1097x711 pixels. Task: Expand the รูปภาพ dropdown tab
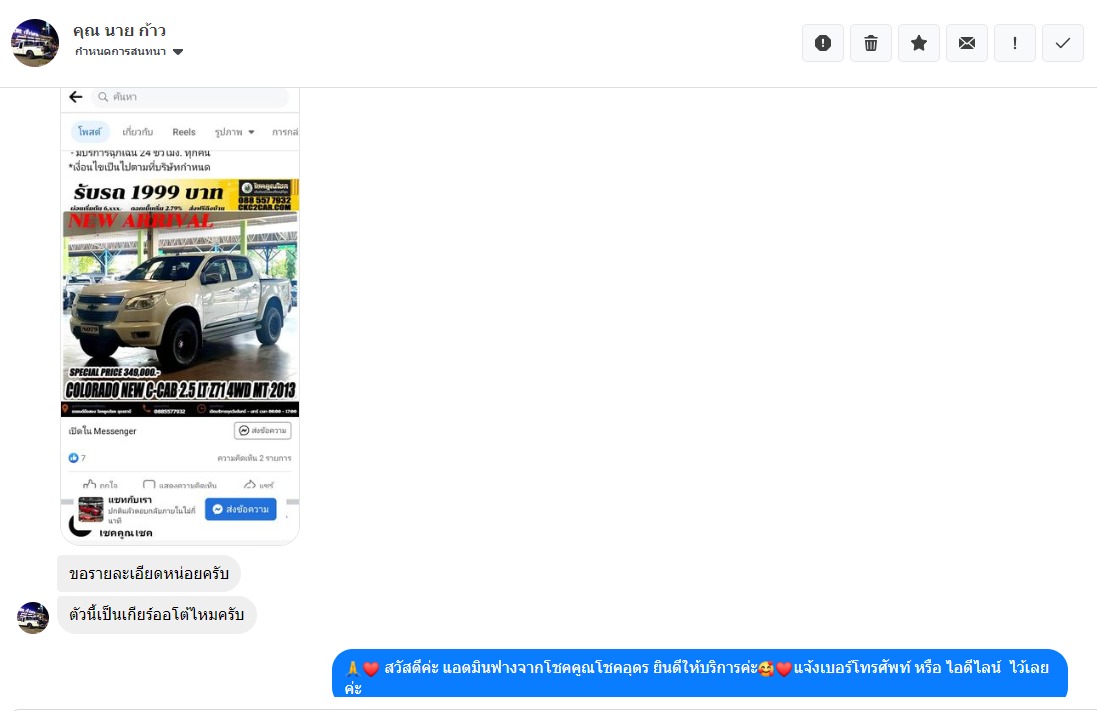click(234, 132)
